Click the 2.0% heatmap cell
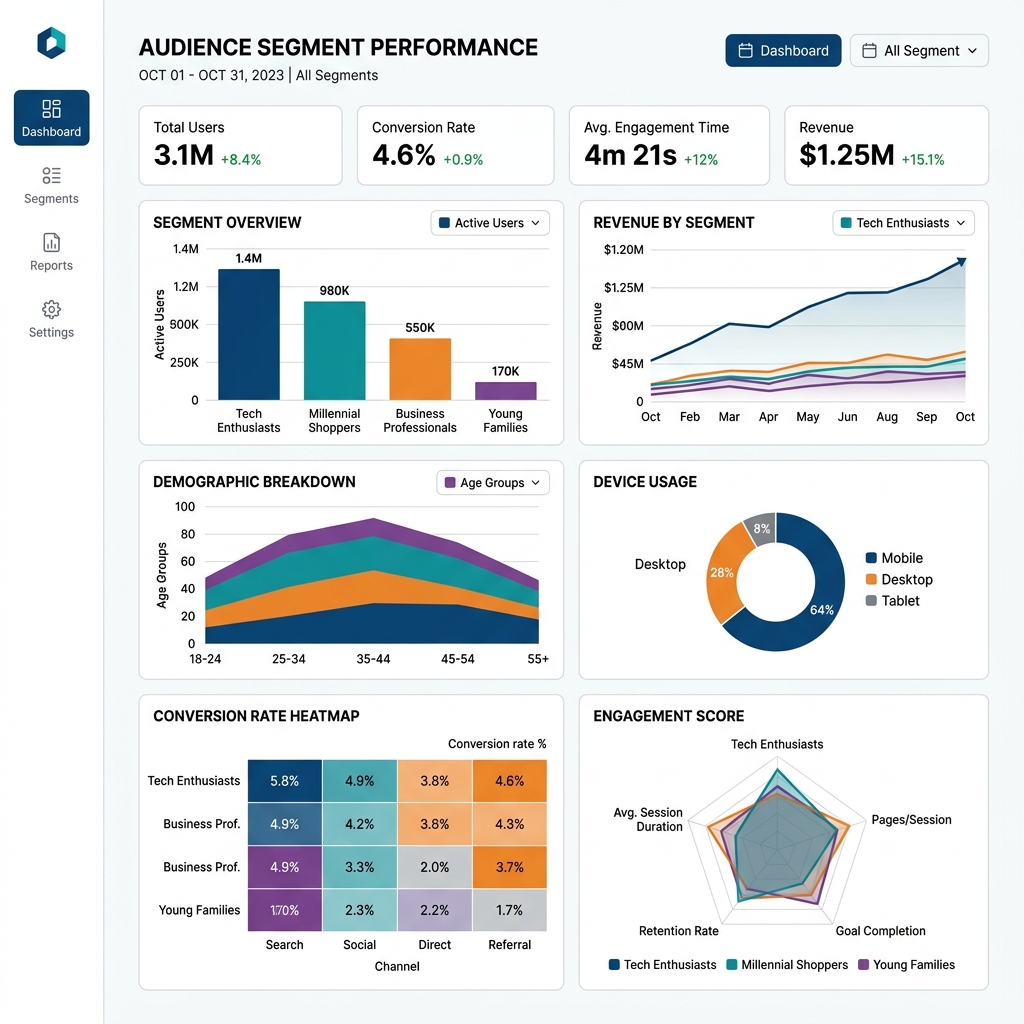This screenshot has height=1024, width=1024. coord(435,867)
